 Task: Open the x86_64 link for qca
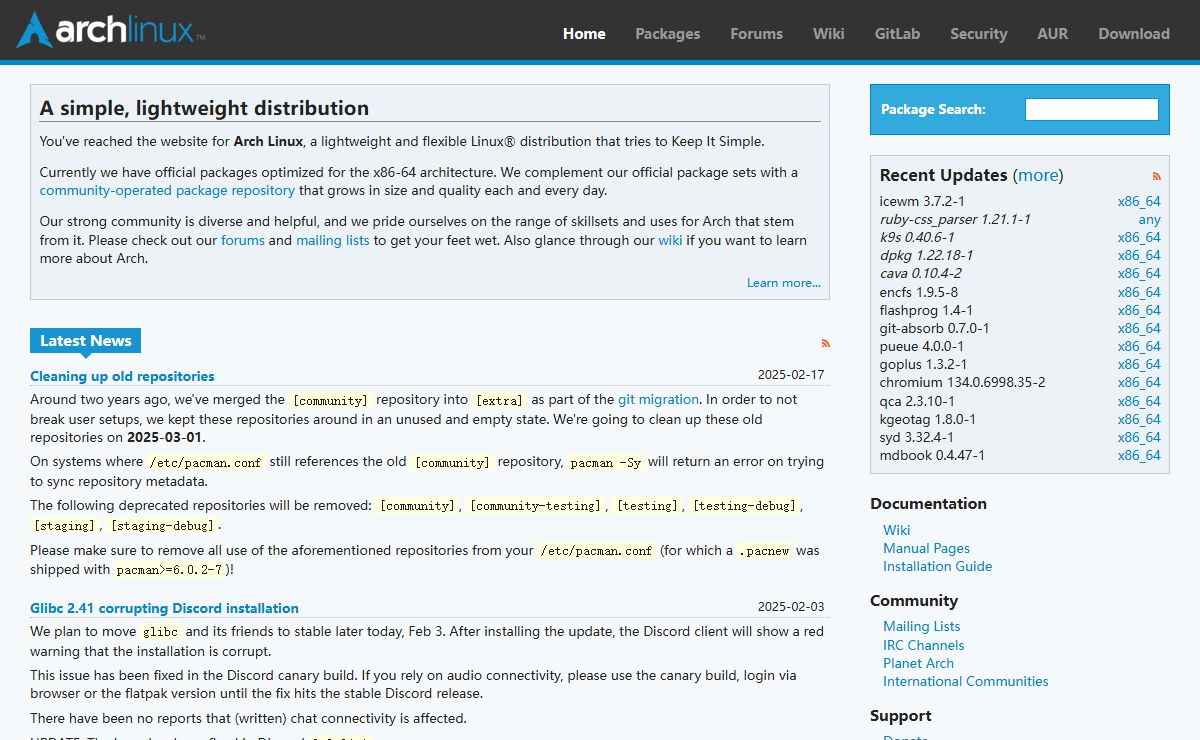[1139, 401]
